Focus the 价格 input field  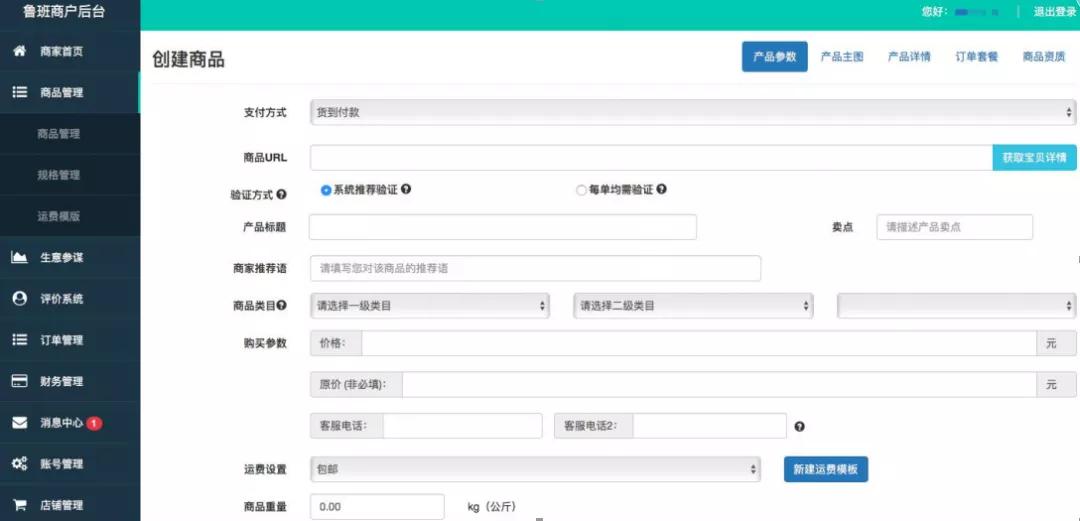[699, 343]
